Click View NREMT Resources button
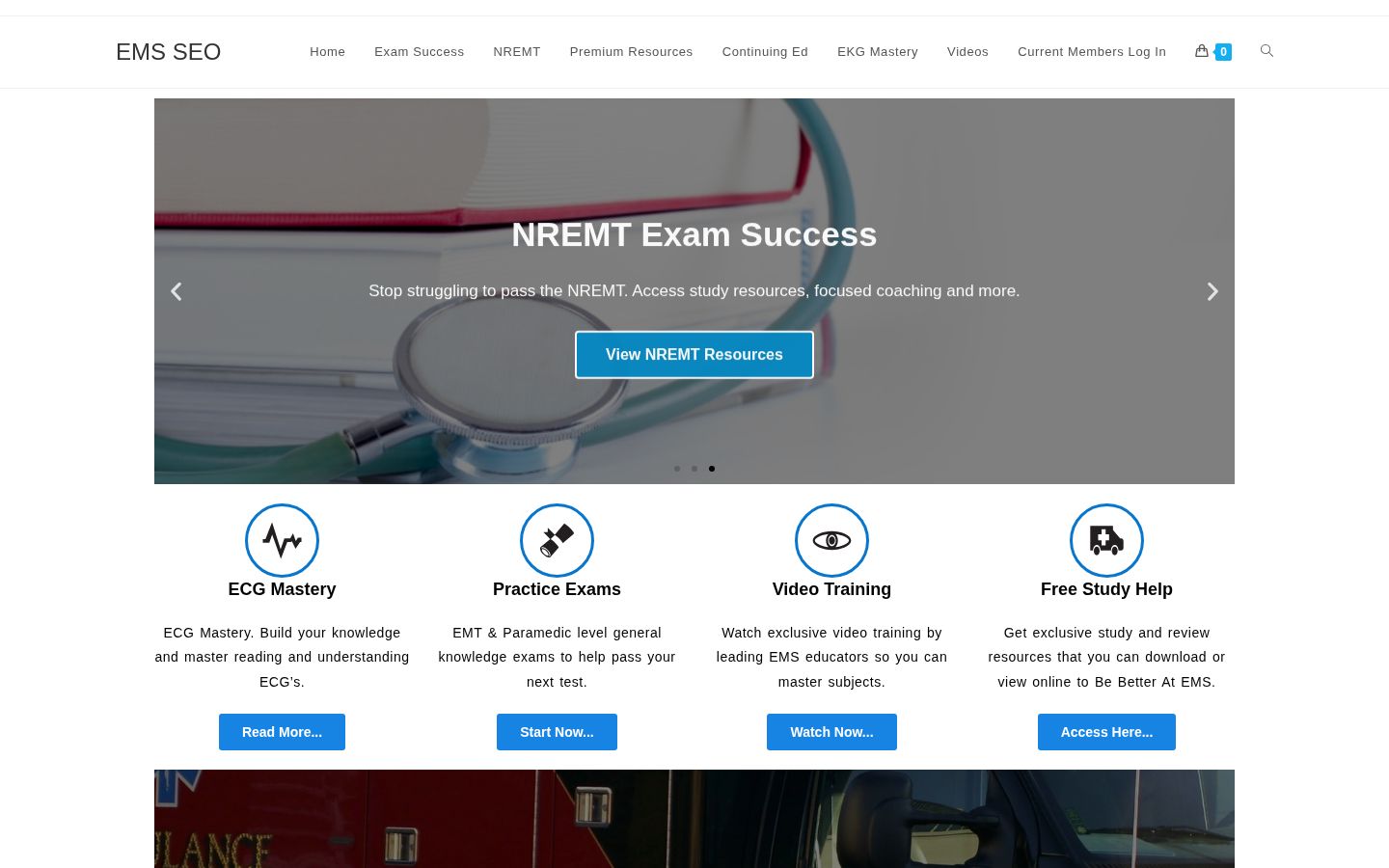 pos(694,355)
